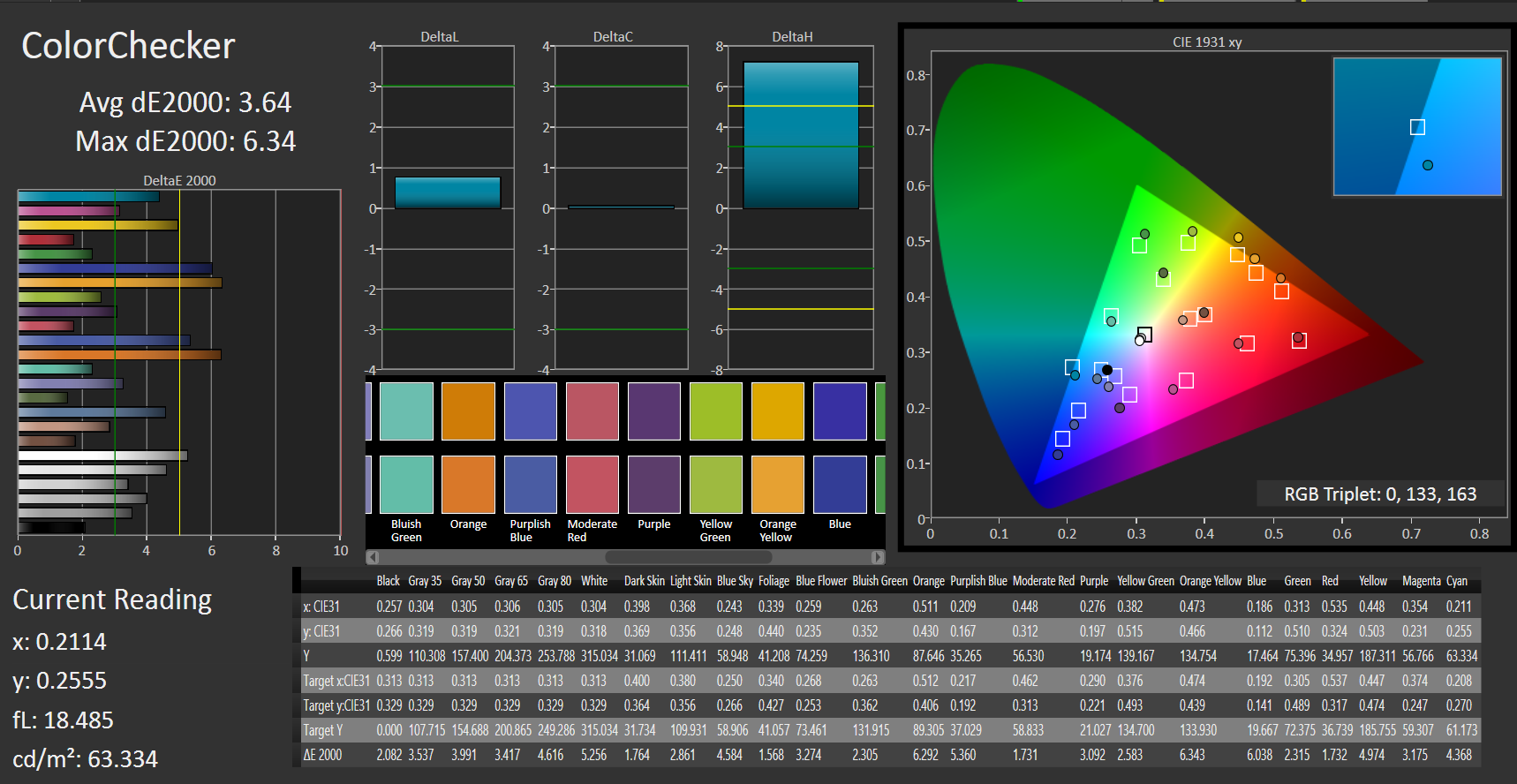The height and width of the screenshot is (784, 1517).
Task: Pick the upper-row Purple swatch
Action: 653,411
